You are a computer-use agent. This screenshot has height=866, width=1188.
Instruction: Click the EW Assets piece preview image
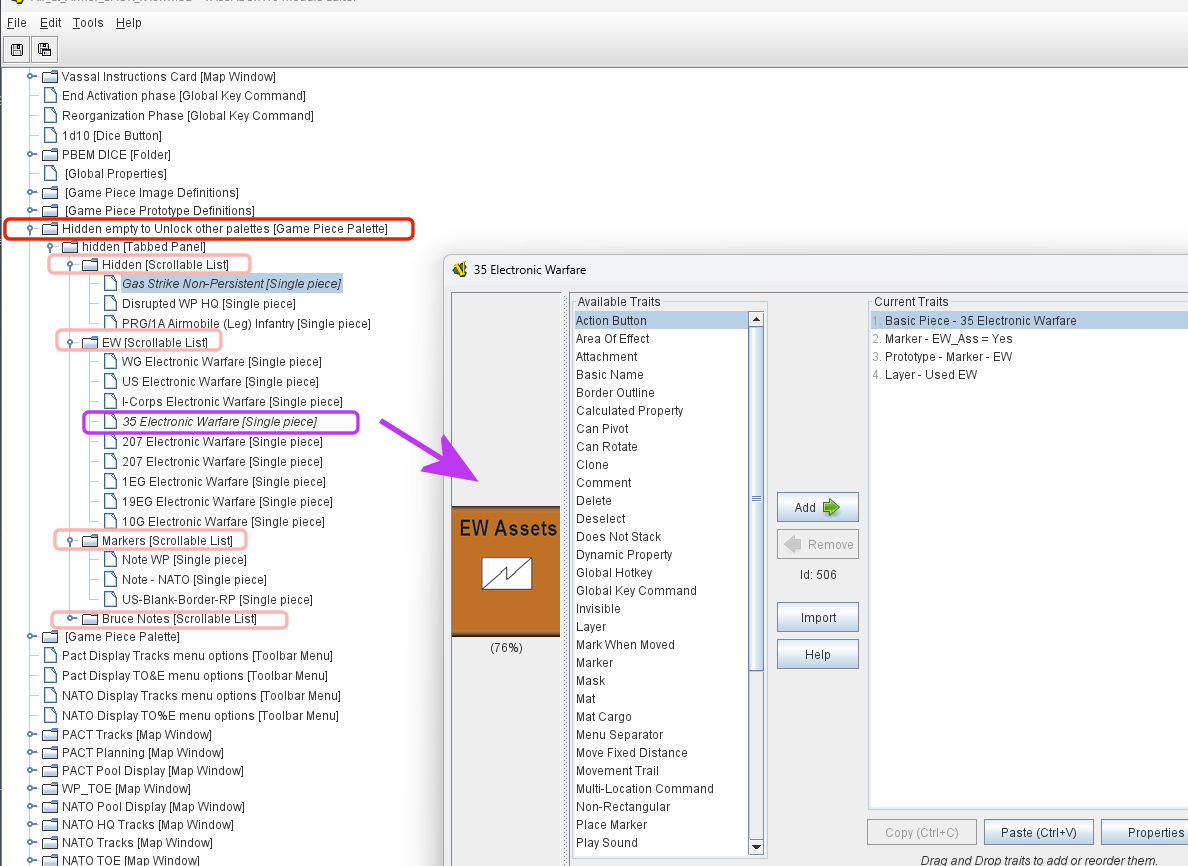[506, 571]
